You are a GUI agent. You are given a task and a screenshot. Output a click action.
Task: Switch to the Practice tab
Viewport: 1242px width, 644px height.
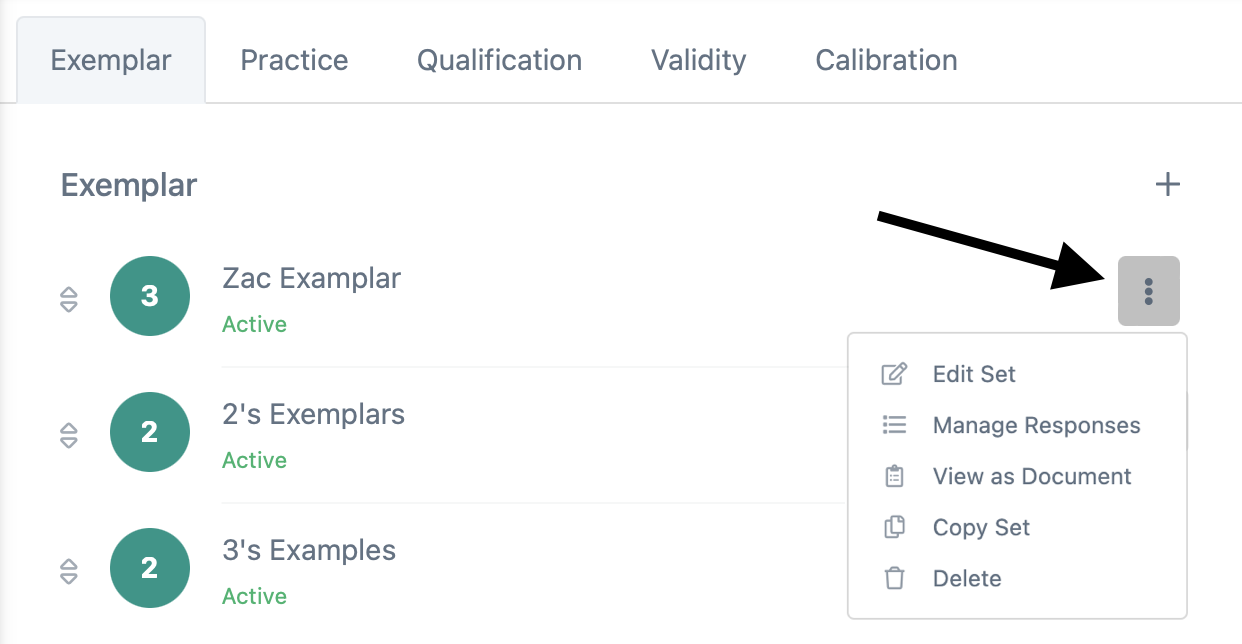294,60
